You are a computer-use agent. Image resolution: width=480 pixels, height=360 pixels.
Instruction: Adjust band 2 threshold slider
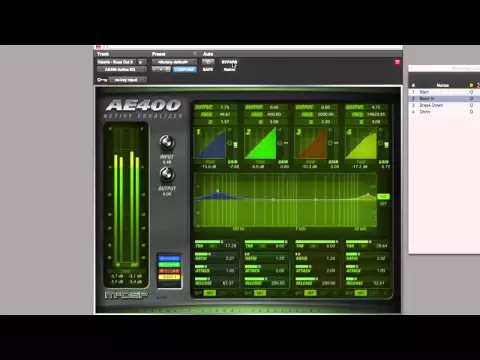[x=266, y=242]
